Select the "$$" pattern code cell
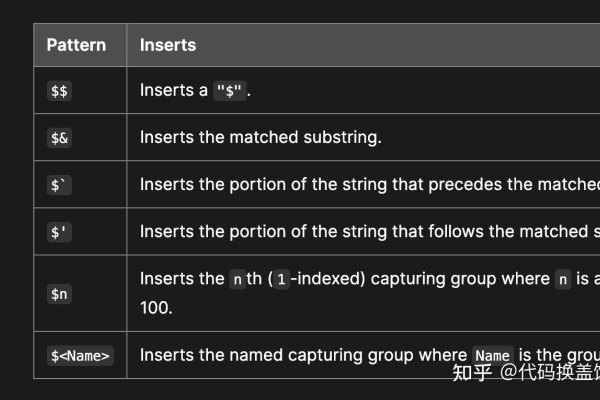600x400 pixels. (60, 91)
